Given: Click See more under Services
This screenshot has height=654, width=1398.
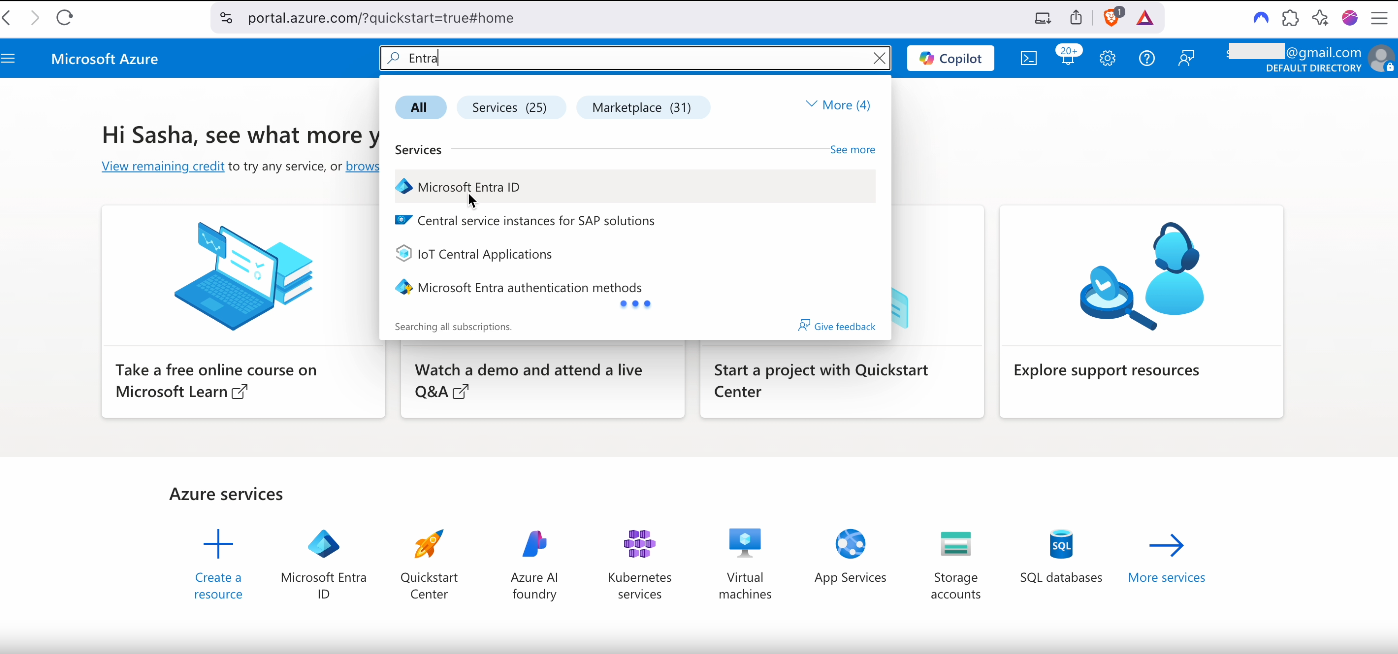Looking at the screenshot, I should click(852, 150).
